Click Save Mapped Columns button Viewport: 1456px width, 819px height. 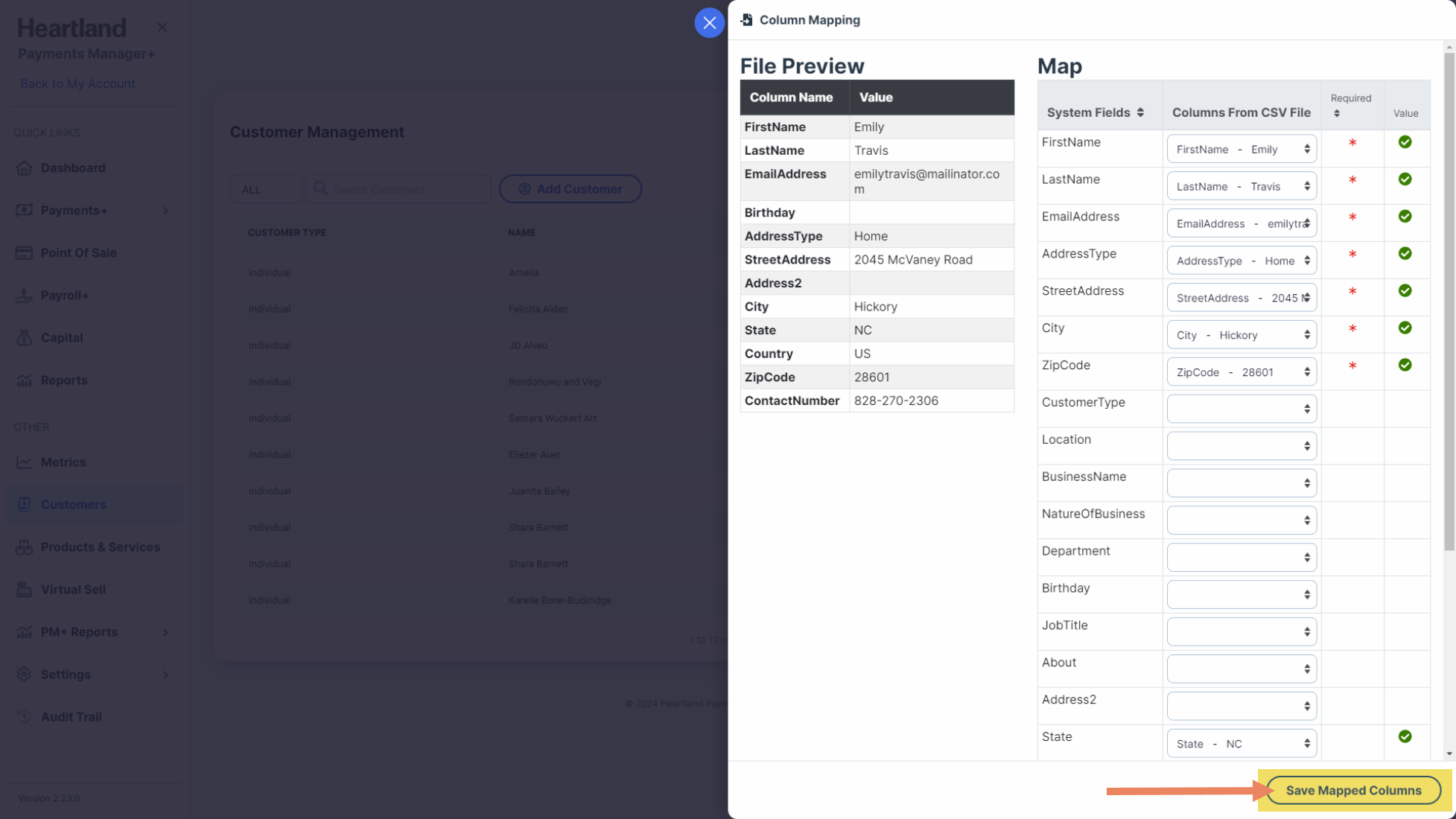(1353, 791)
